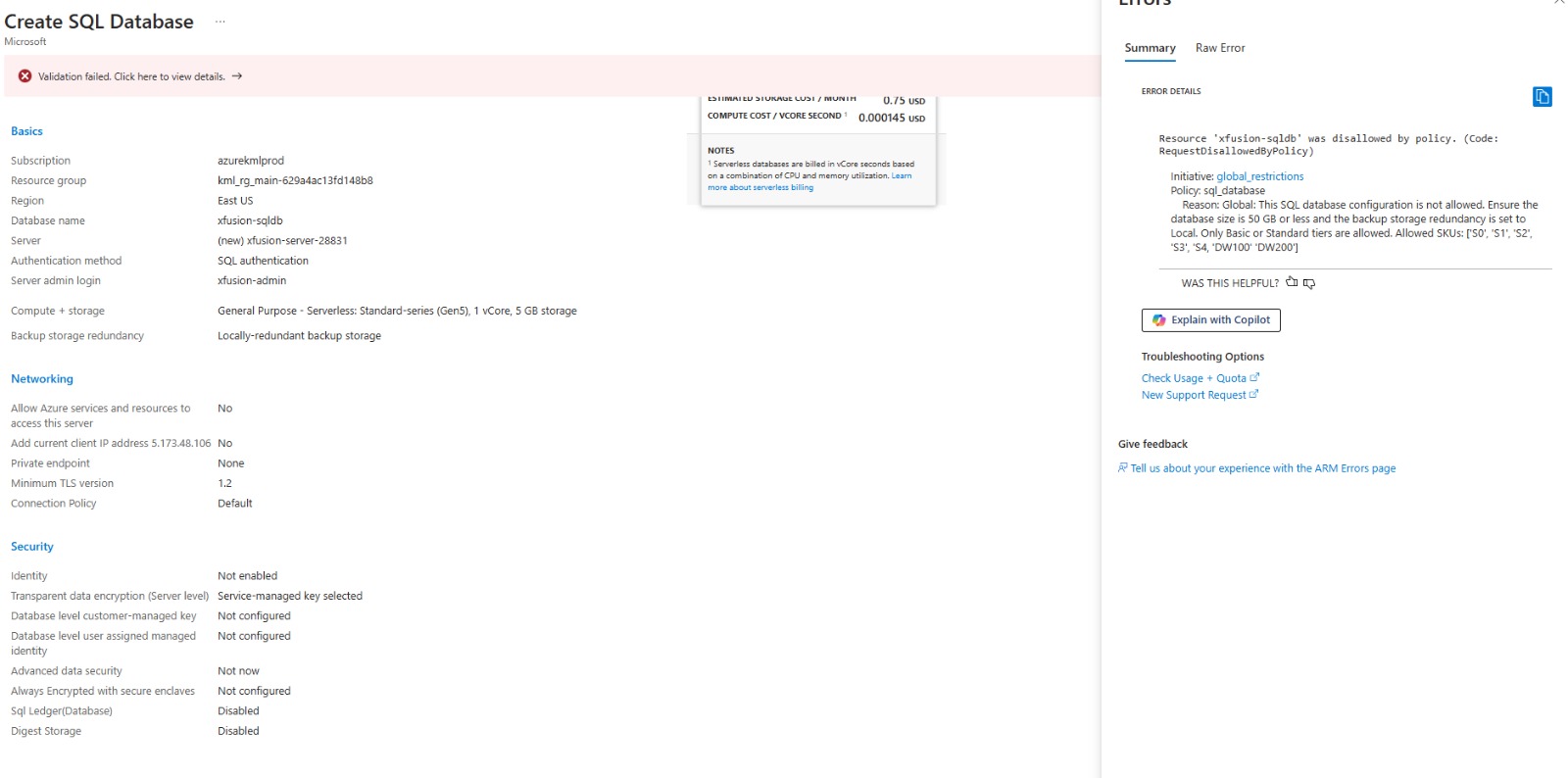Click the Subscription field label

tap(40, 161)
